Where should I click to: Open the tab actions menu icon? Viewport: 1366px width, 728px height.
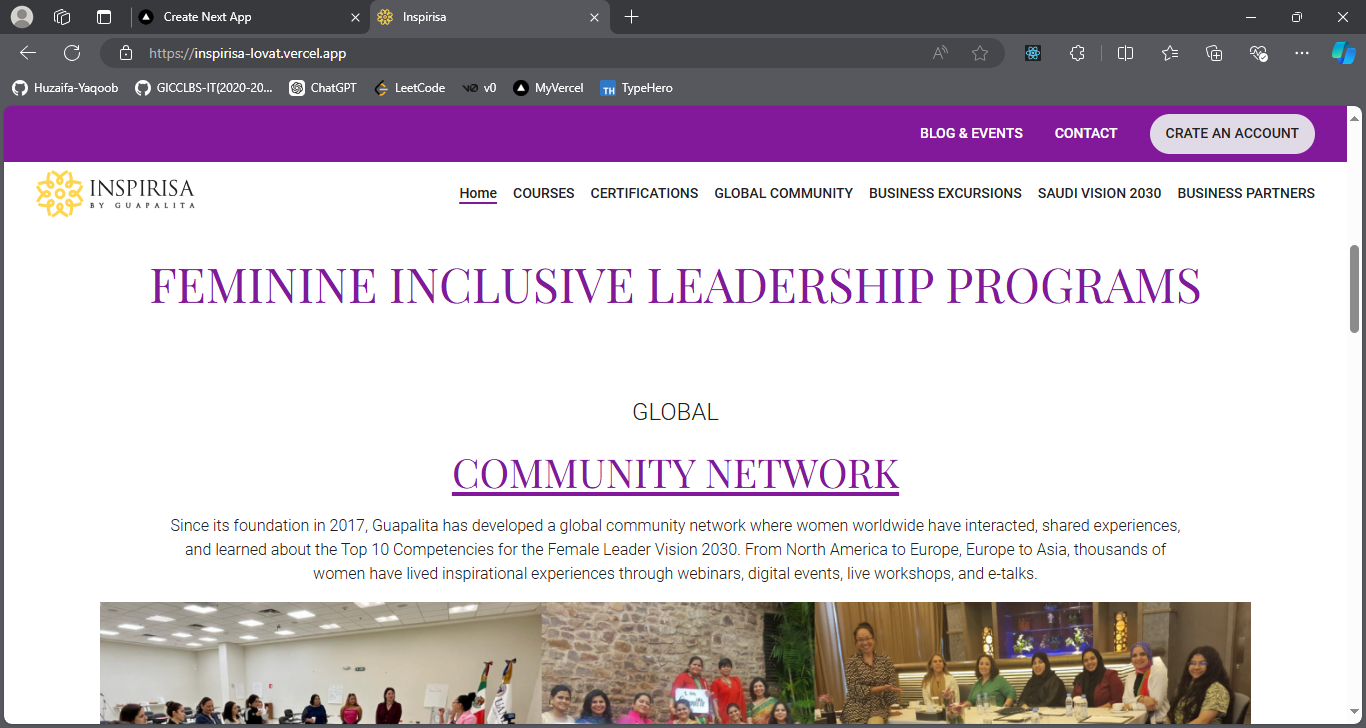point(104,17)
